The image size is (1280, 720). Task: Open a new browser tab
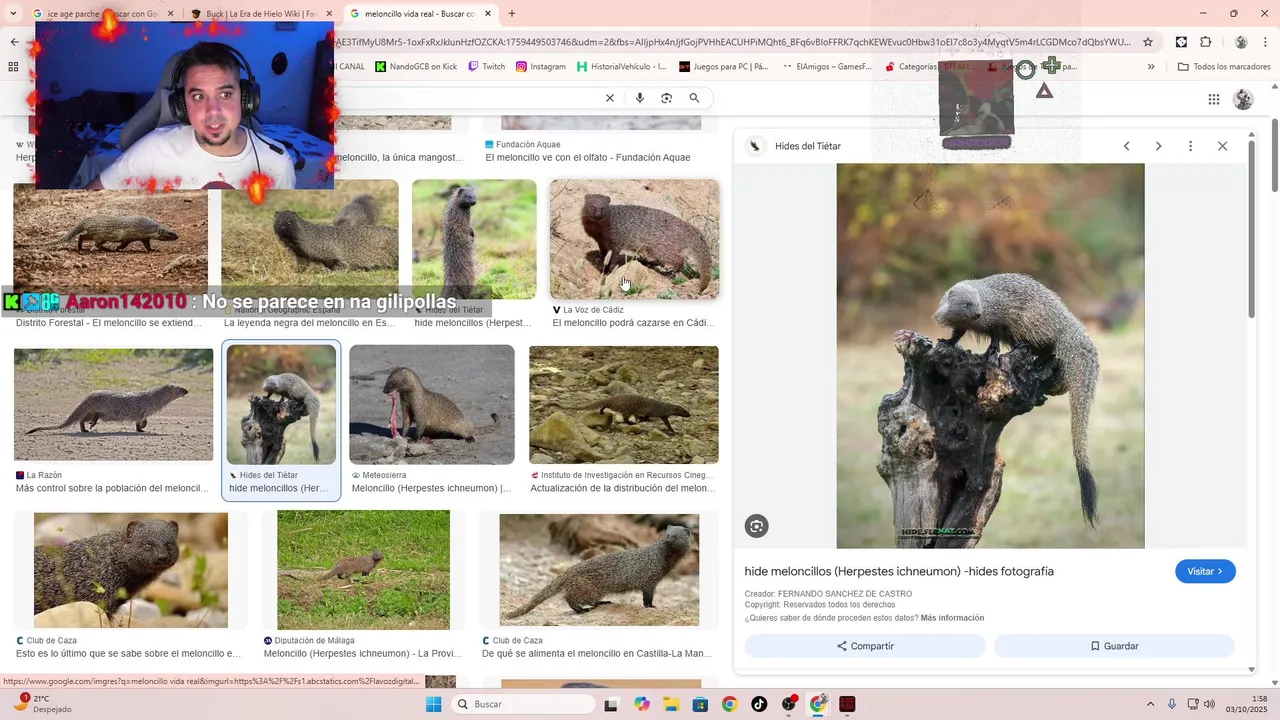[x=512, y=14]
